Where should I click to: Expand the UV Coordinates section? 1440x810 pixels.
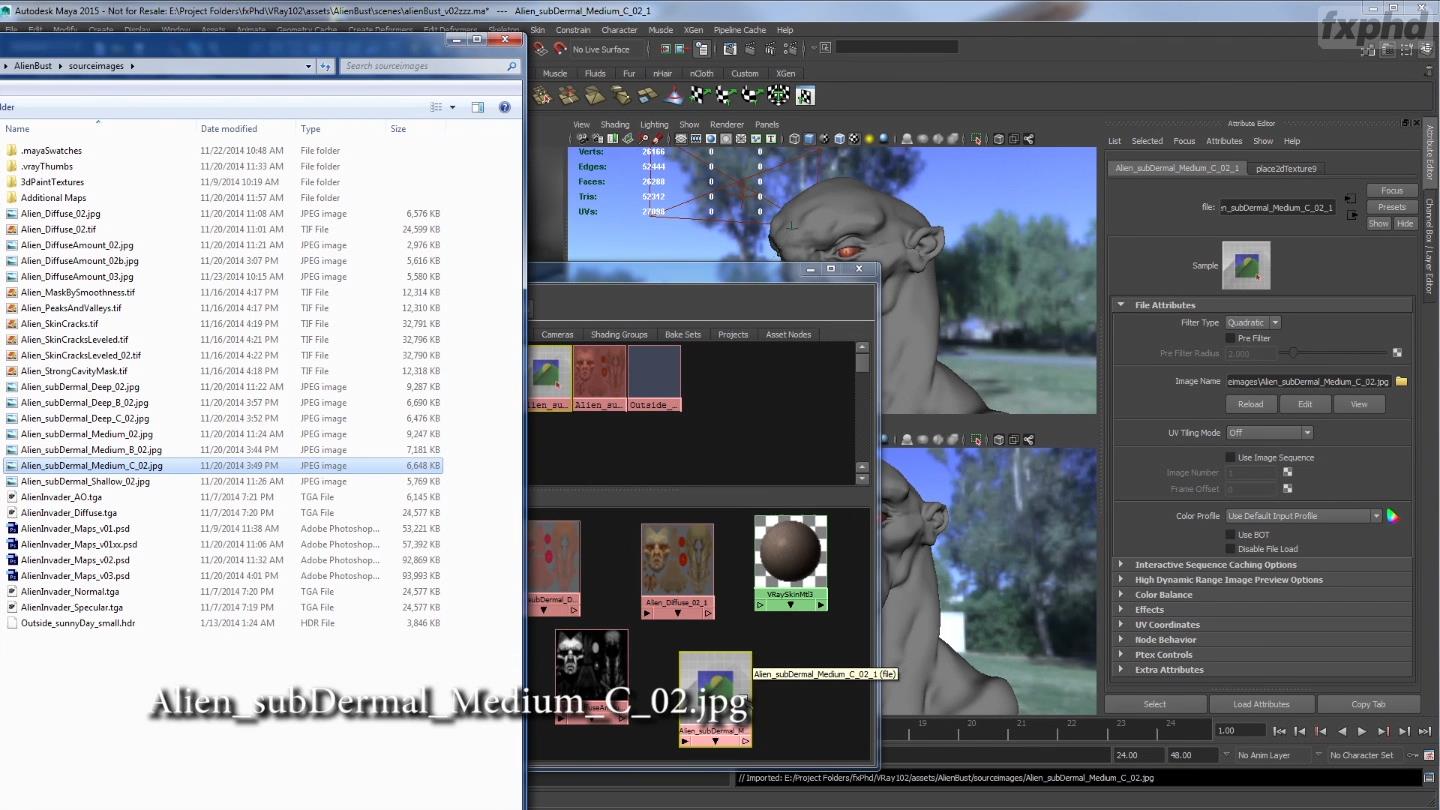(1262, 625)
